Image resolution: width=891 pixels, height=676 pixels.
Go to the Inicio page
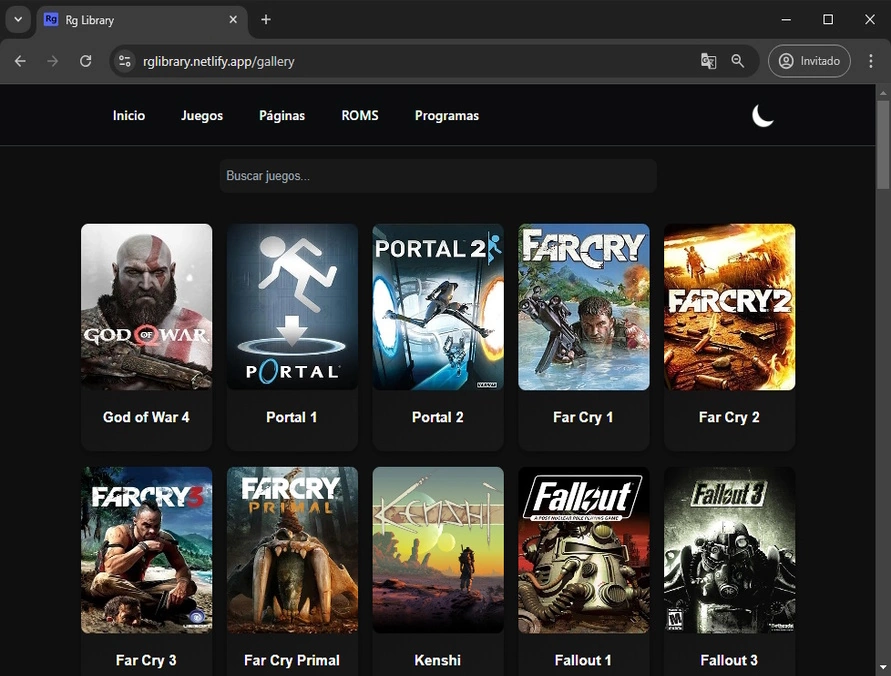pyautogui.click(x=129, y=115)
